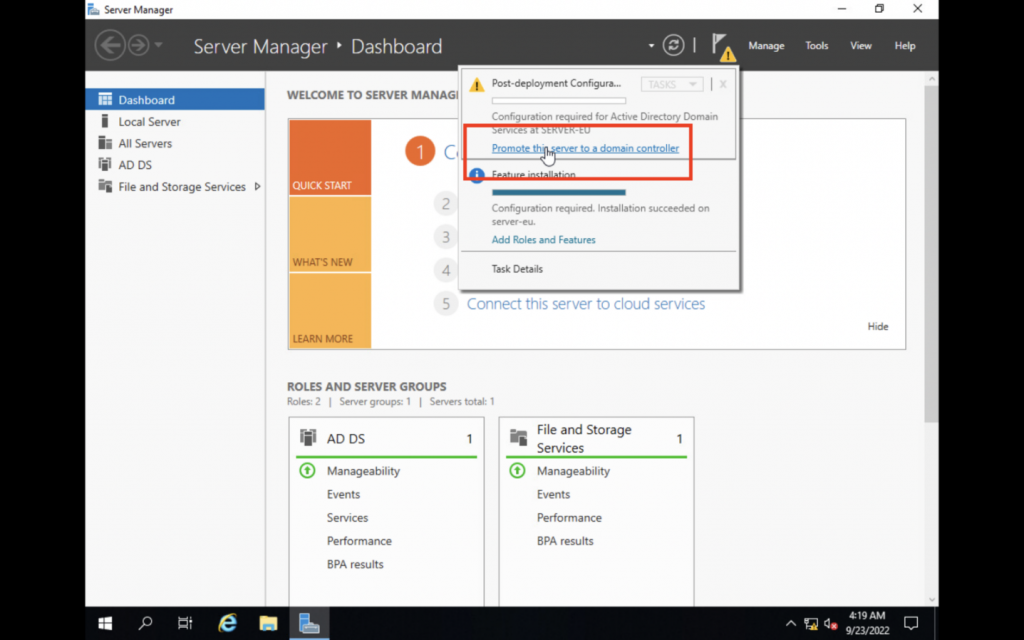Open AD DS in the left pane
Viewport: 1024px width, 640px height.
[x=135, y=165]
